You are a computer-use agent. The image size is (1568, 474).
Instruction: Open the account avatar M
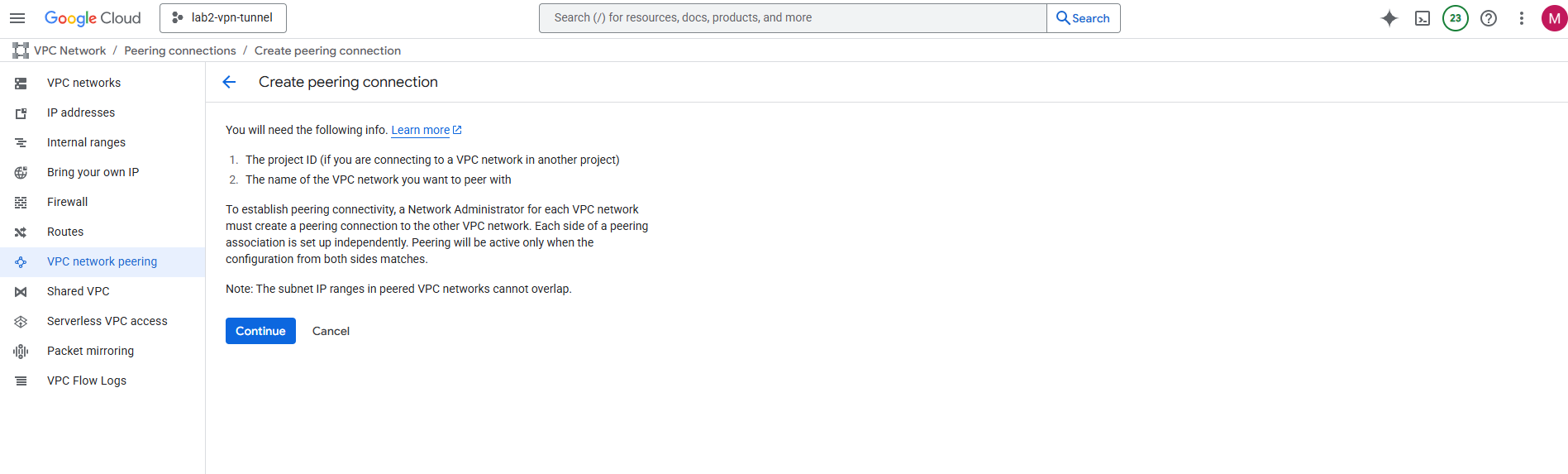pos(1554,18)
